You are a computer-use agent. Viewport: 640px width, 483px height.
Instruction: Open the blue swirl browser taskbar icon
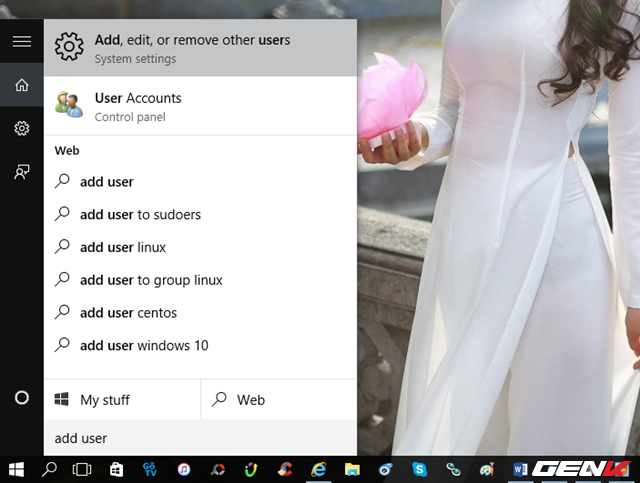(386, 470)
